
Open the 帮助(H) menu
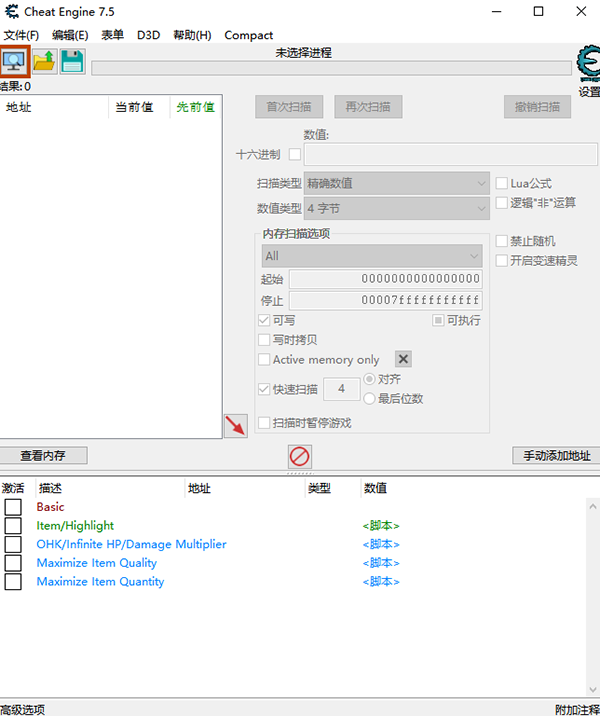click(192, 35)
